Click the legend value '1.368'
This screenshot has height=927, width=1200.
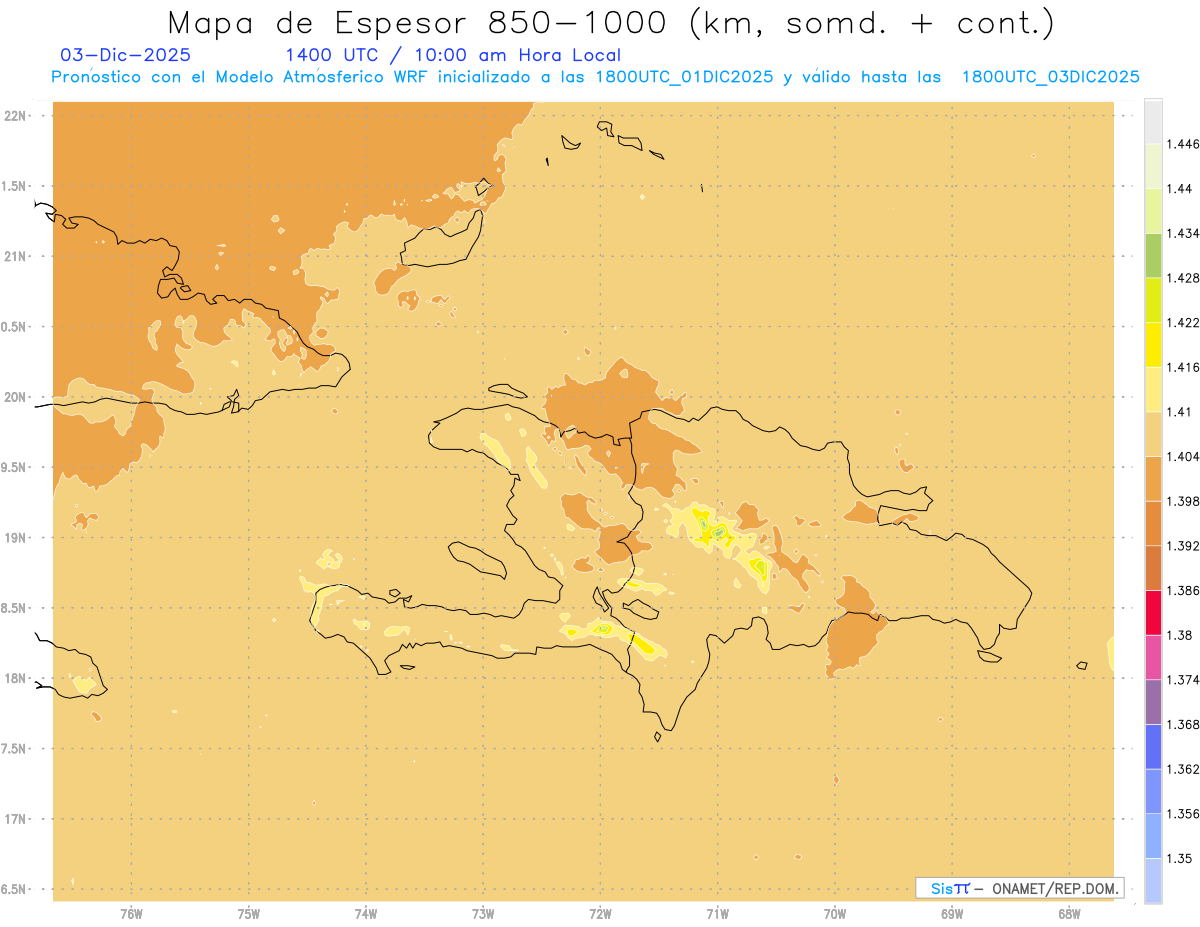(1183, 725)
